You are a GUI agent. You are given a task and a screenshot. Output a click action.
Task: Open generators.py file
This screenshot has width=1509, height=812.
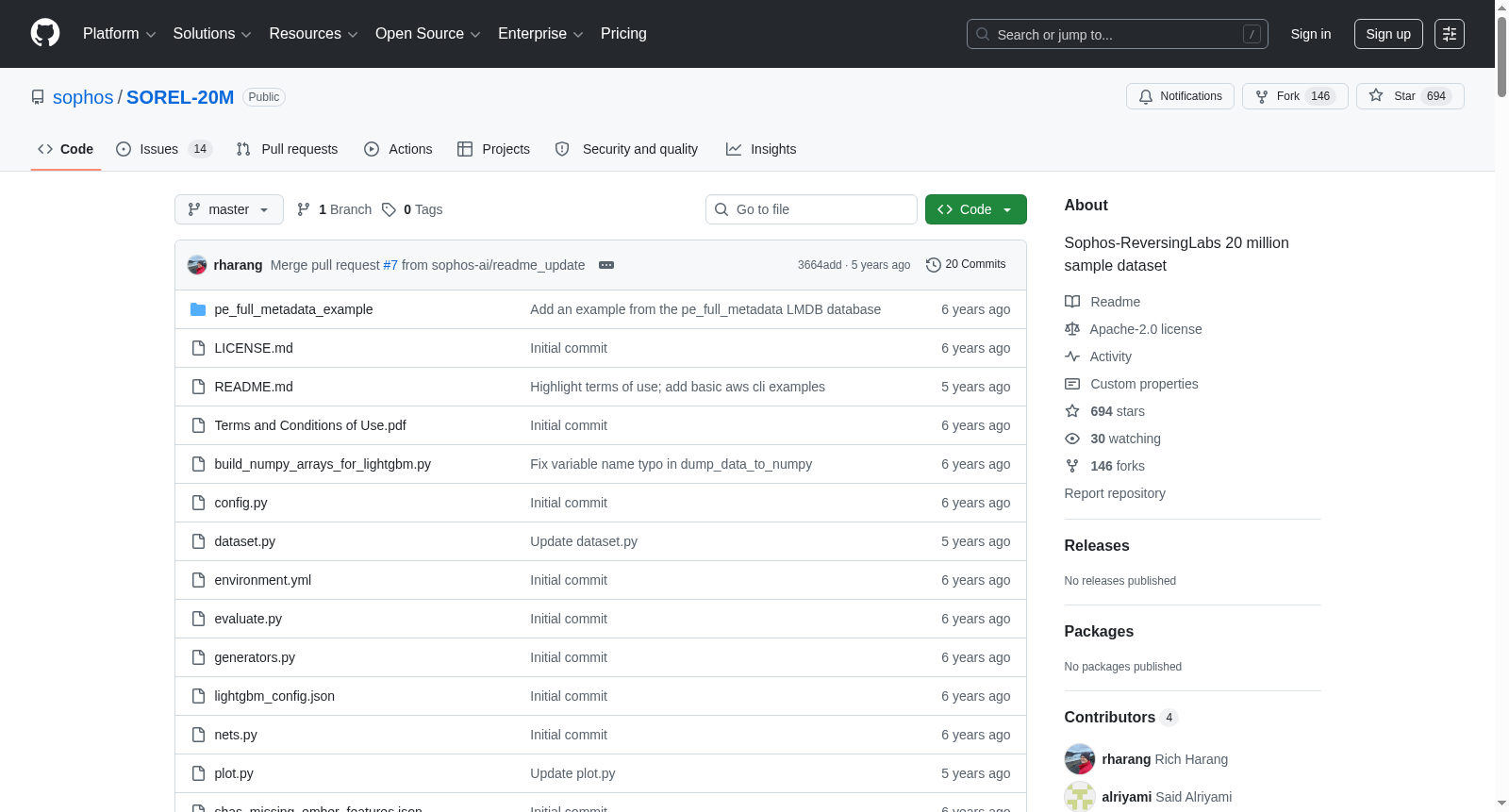click(255, 657)
